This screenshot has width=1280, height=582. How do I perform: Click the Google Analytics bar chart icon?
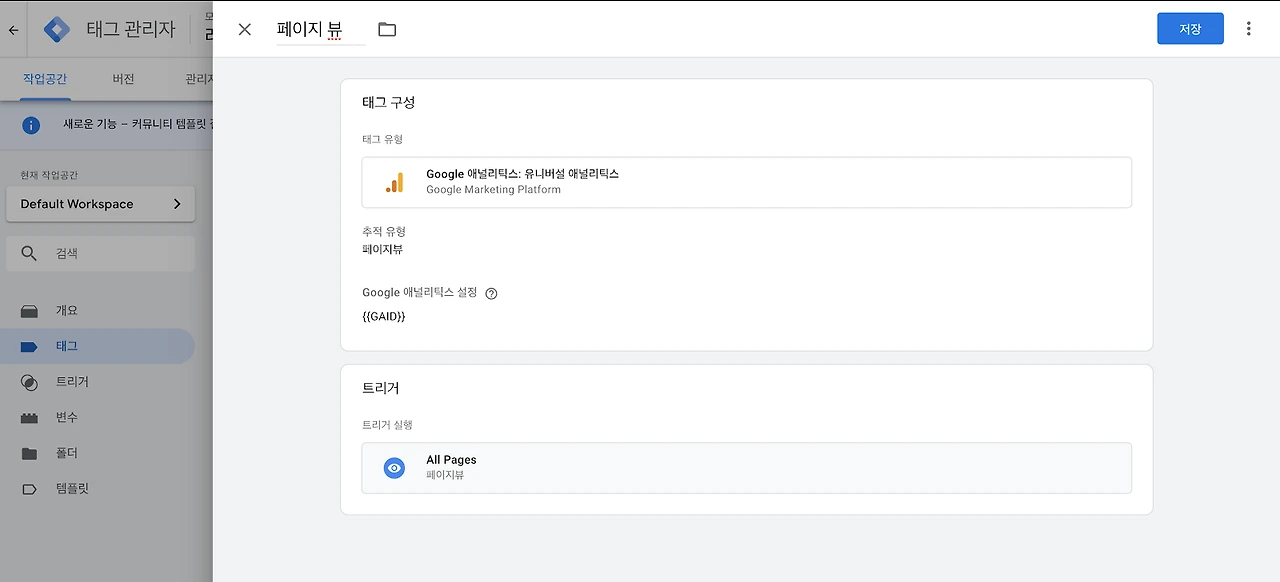(x=395, y=182)
